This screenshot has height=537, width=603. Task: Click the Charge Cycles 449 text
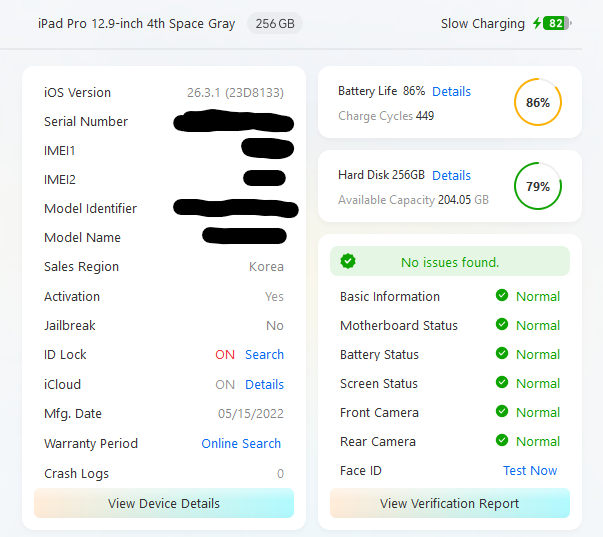386,116
